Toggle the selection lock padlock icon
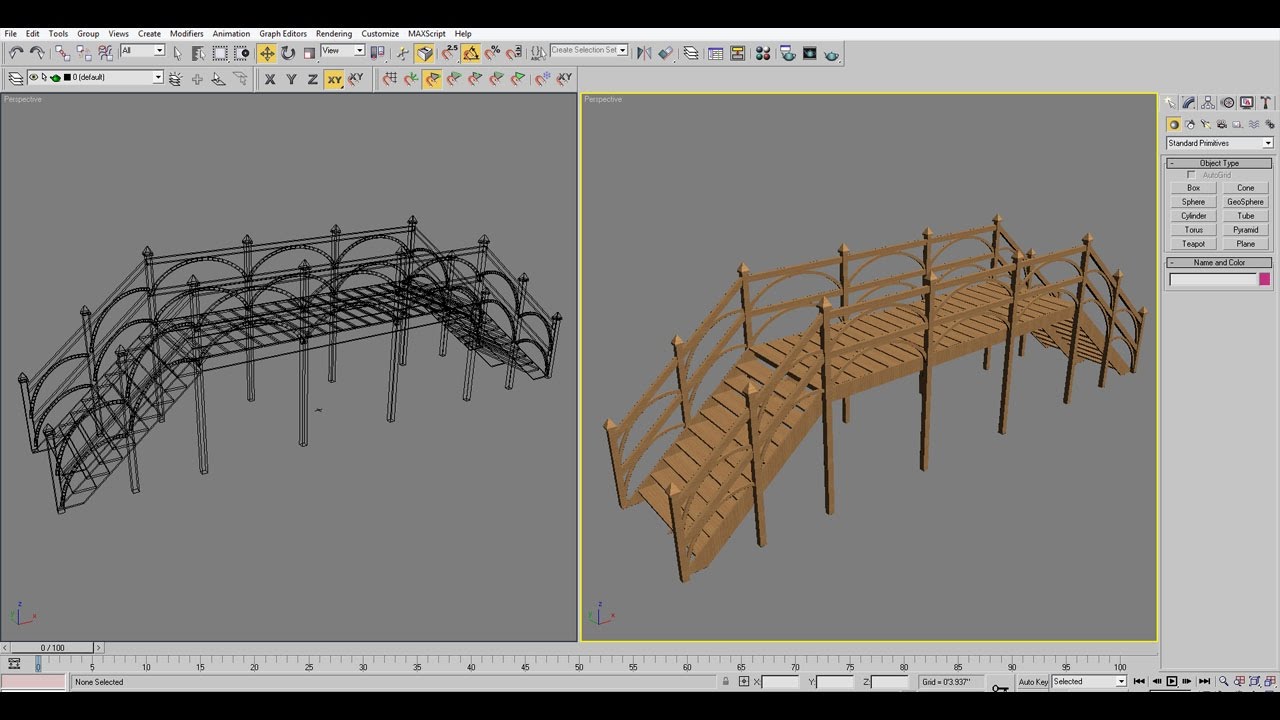This screenshot has height=720, width=1280. coord(725,682)
